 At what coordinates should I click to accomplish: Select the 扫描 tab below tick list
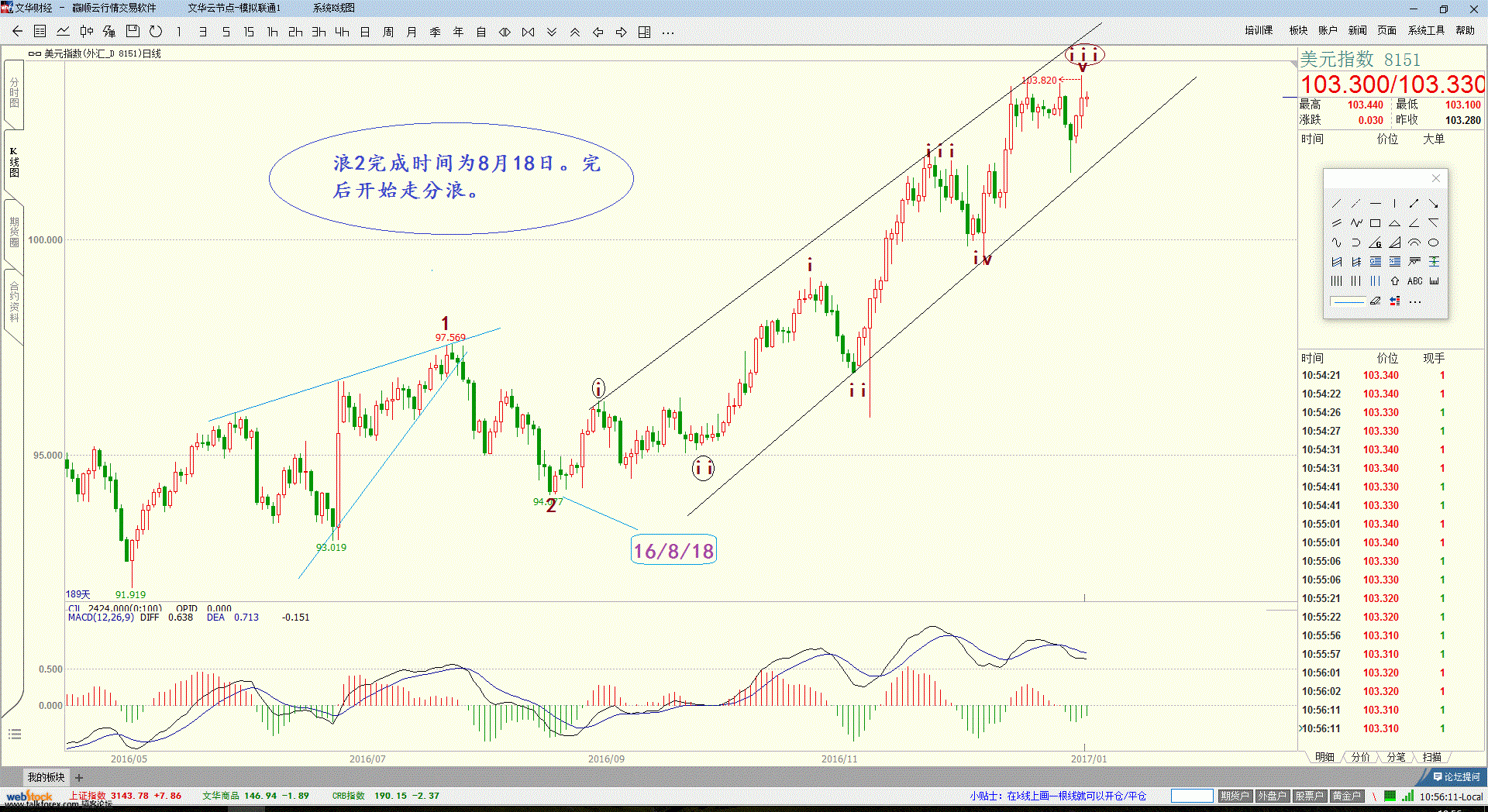pyautogui.click(x=1431, y=757)
